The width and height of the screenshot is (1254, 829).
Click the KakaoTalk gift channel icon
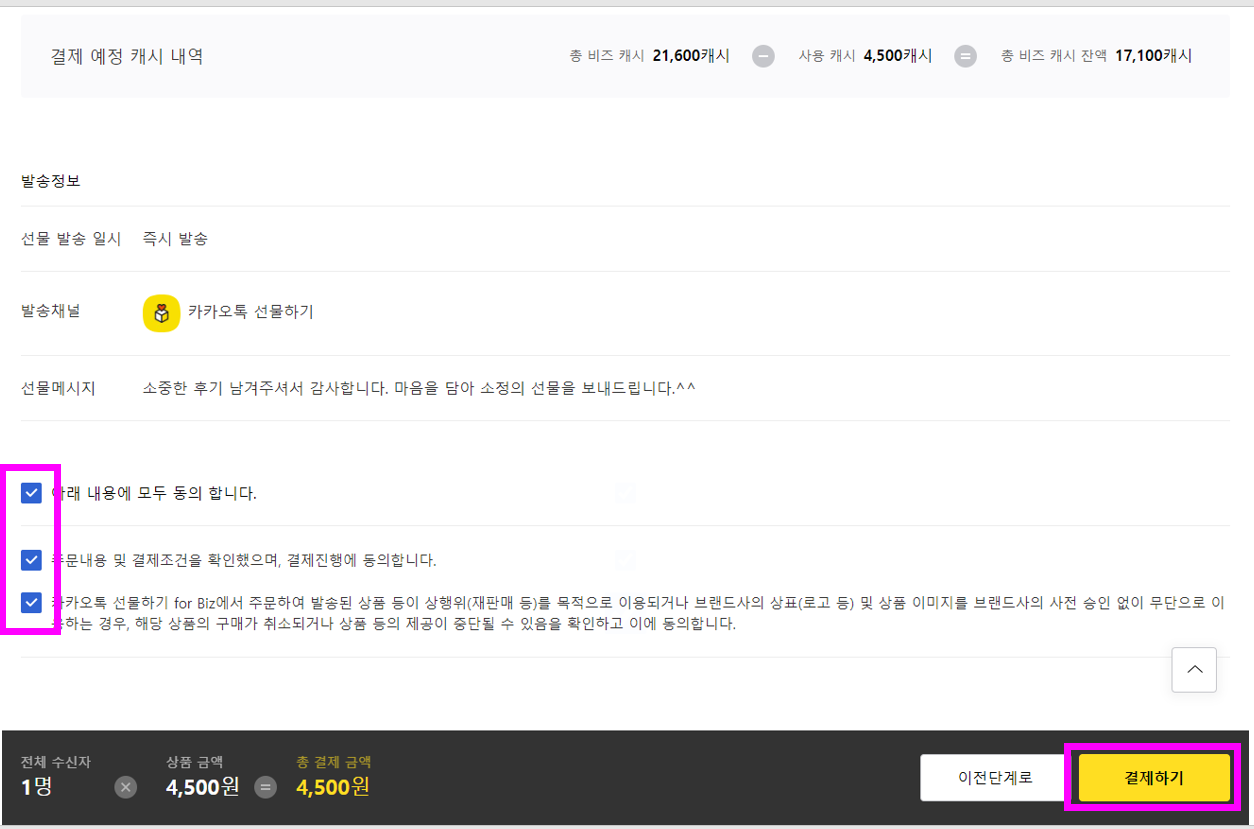pyautogui.click(x=161, y=313)
